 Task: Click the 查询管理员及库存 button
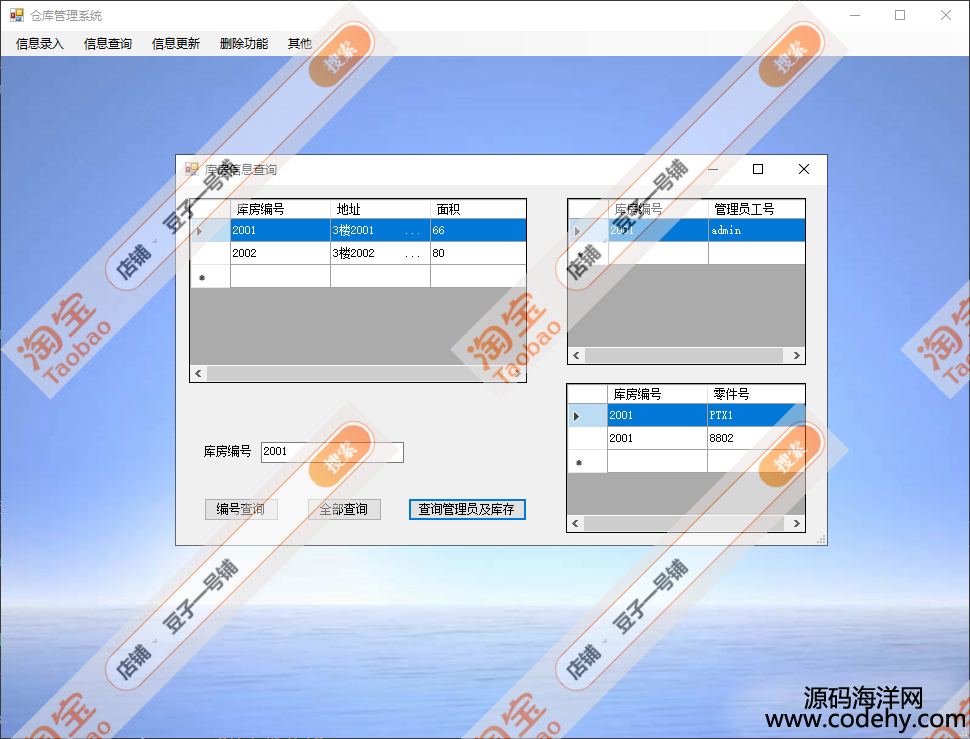pos(467,510)
